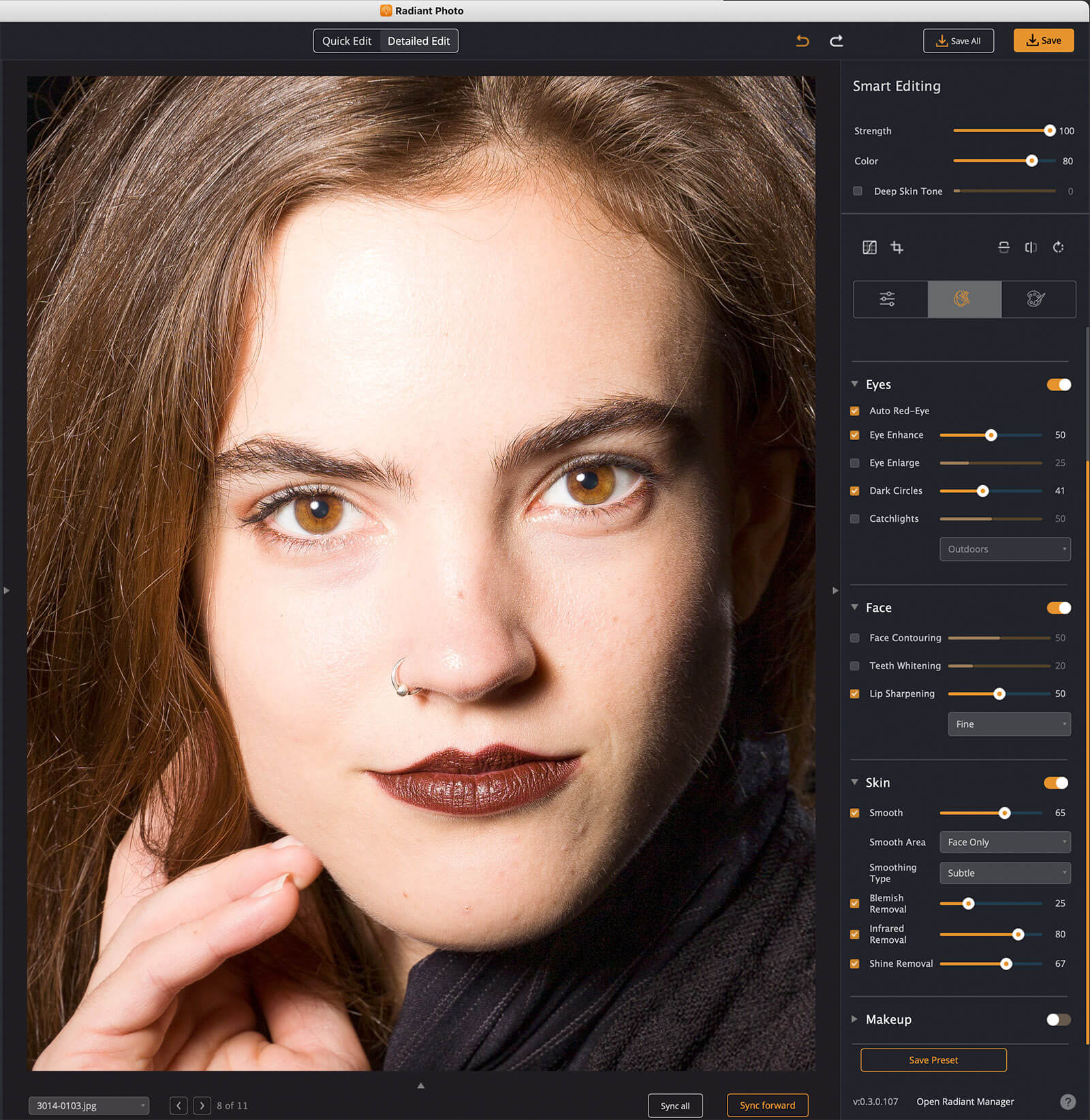Click the undo arrow icon
The height and width of the screenshot is (1120, 1090).
[x=803, y=41]
